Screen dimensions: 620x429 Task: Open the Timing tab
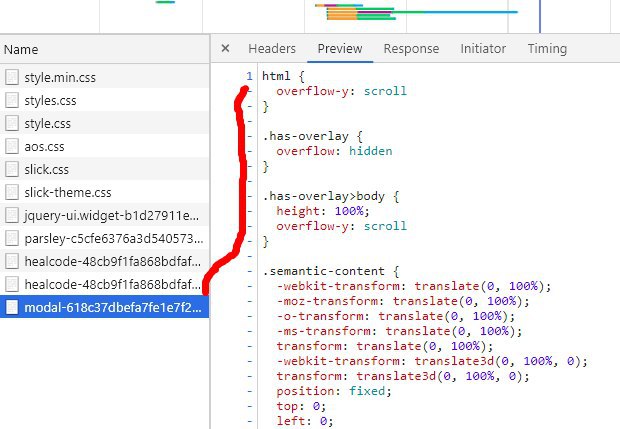pyautogui.click(x=547, y=49)
